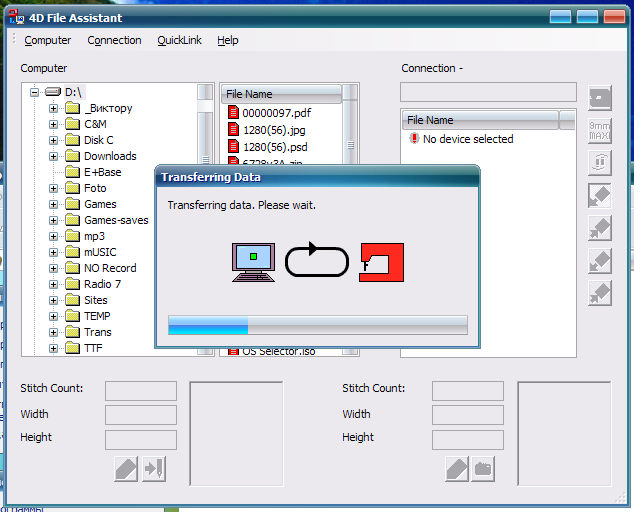This screenshot has width=640, height=512.
Task: Expand the Downloads folder tree node
Action: pos(54,156)
